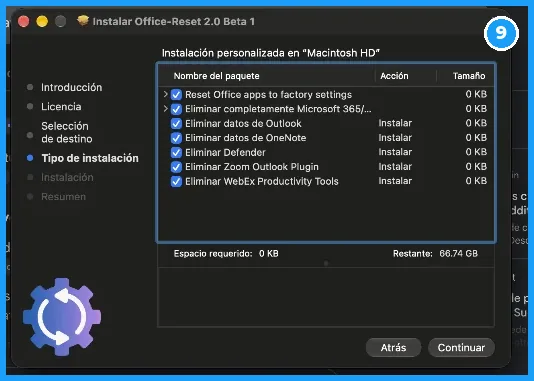Uncheck Eliminar datos de Outlook
534x381 pixels.
coord(176,123)
